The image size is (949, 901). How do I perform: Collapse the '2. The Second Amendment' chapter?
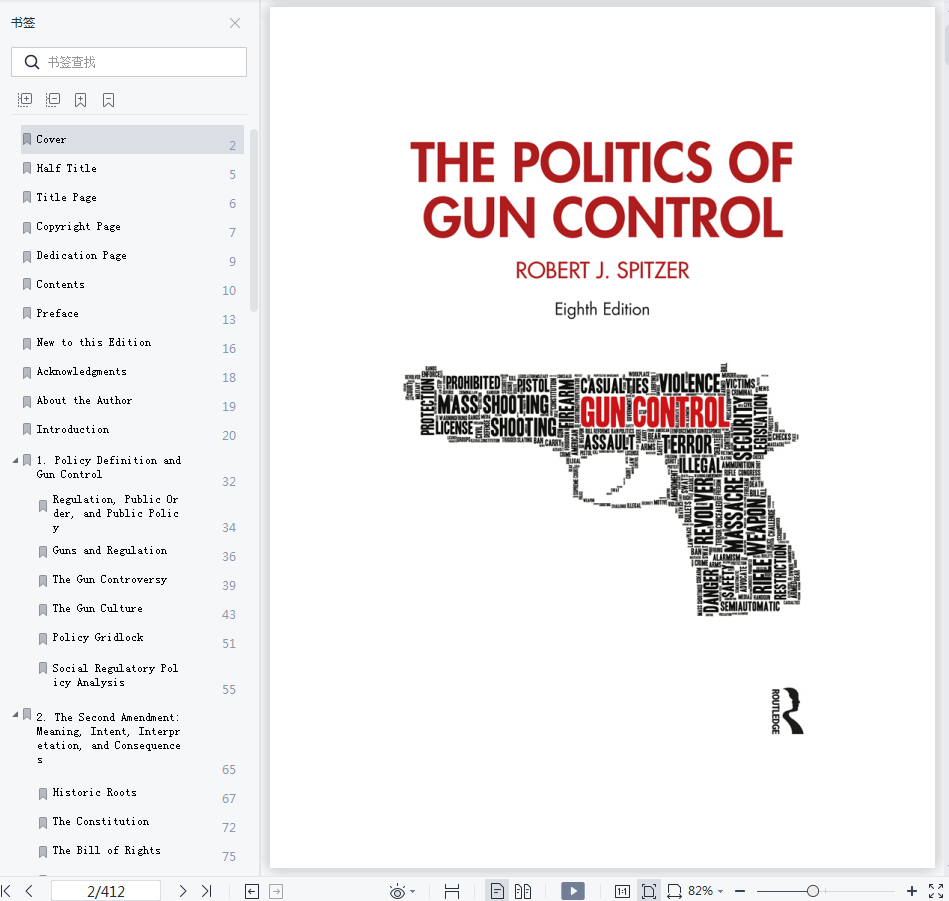(15, 715)
